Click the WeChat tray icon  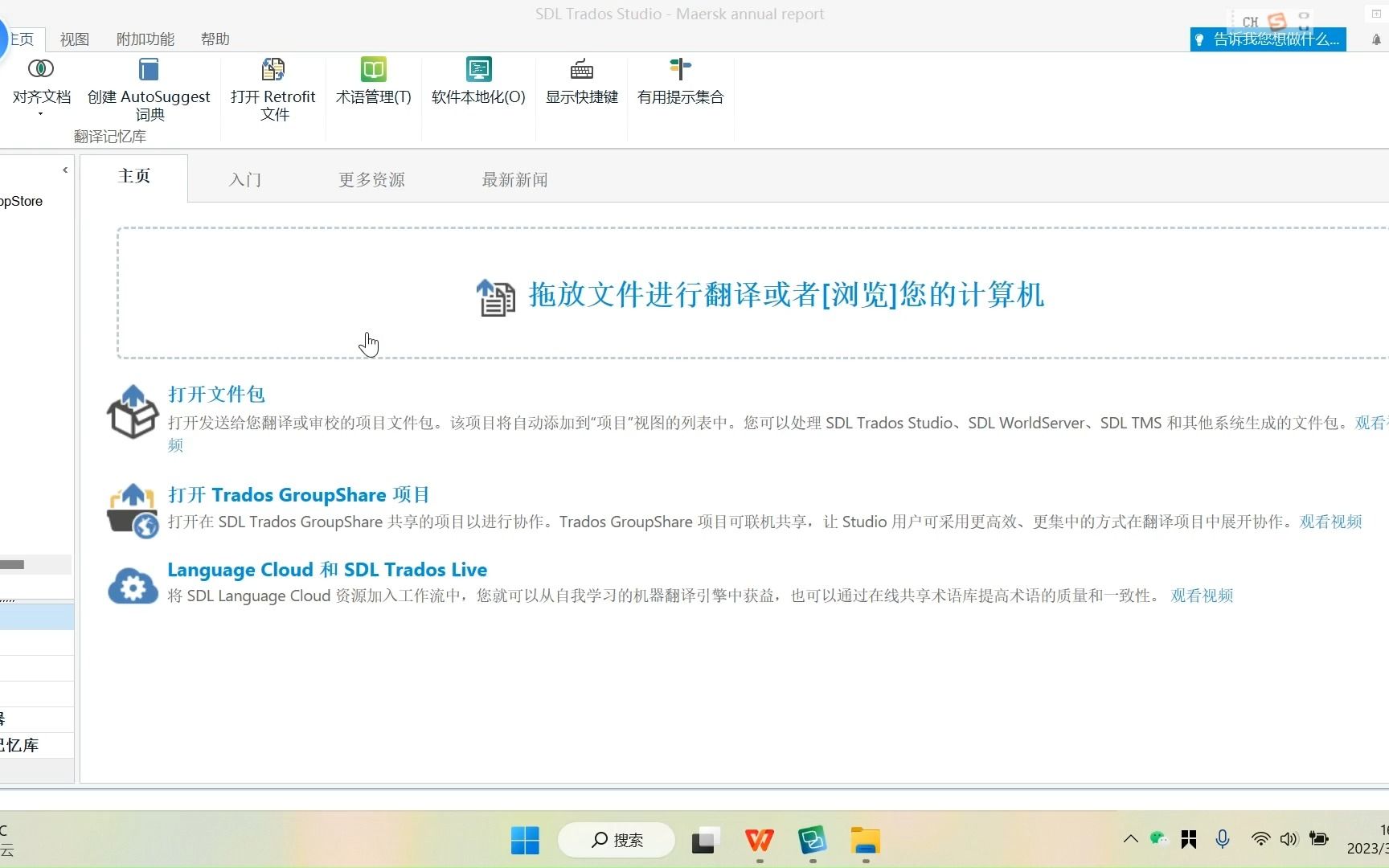1158,839
